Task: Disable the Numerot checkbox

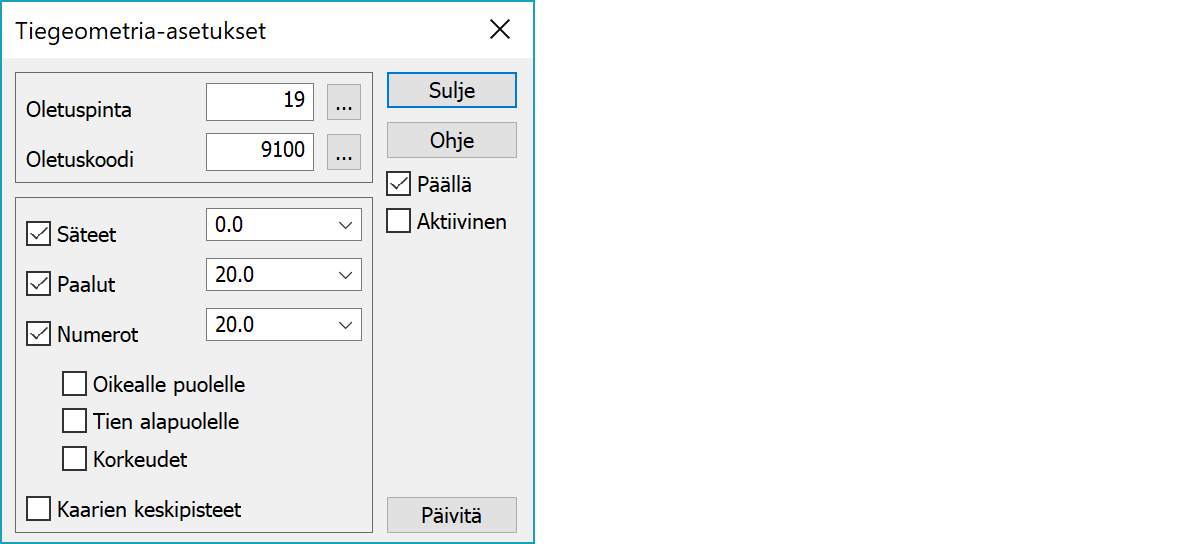Action: (x=39, y=334)
